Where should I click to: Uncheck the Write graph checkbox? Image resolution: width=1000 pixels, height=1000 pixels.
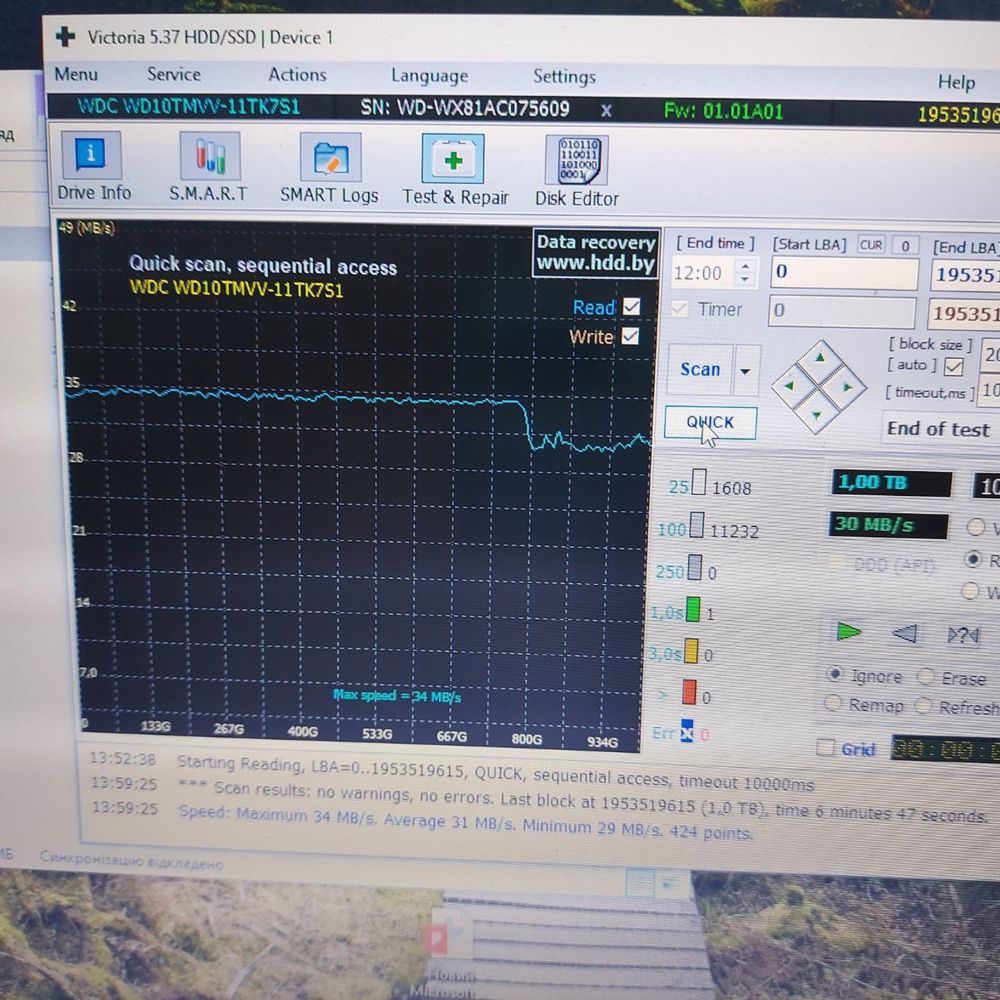pyautogui.click(x=630, y=336)
